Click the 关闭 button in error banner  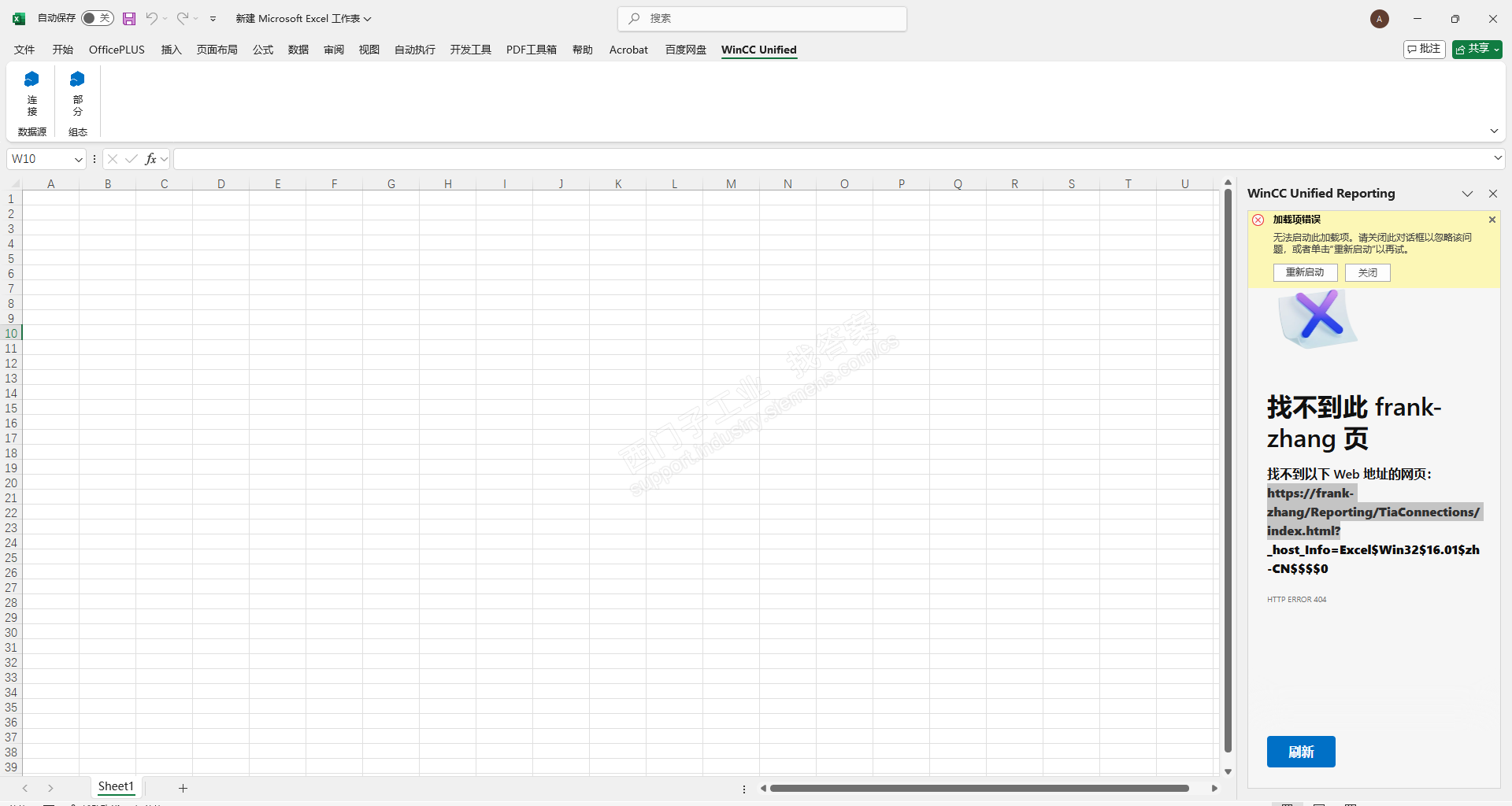[x=1368, y=272]
